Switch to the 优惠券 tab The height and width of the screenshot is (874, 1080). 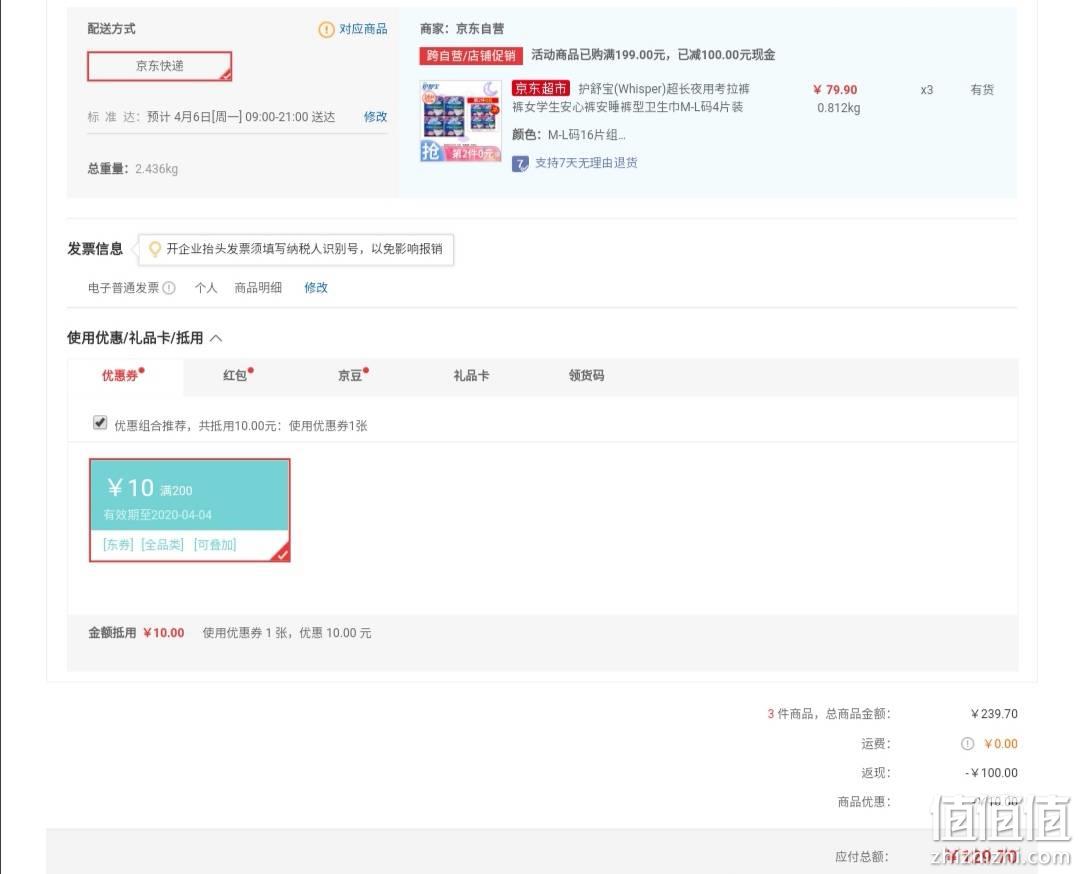123,375
